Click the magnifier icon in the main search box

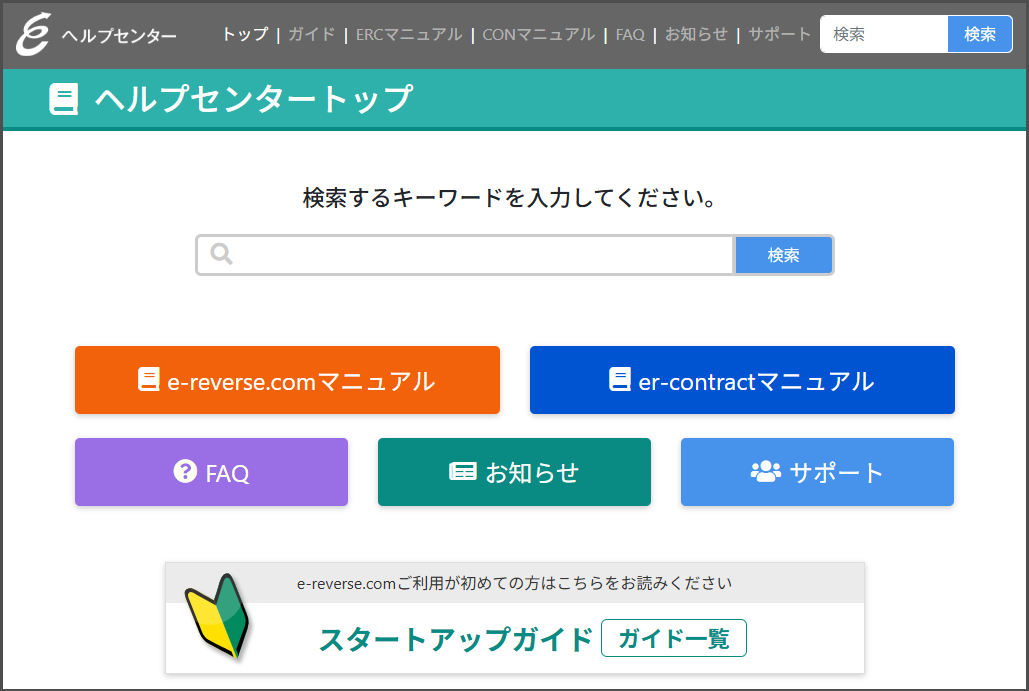pos(222,255)
